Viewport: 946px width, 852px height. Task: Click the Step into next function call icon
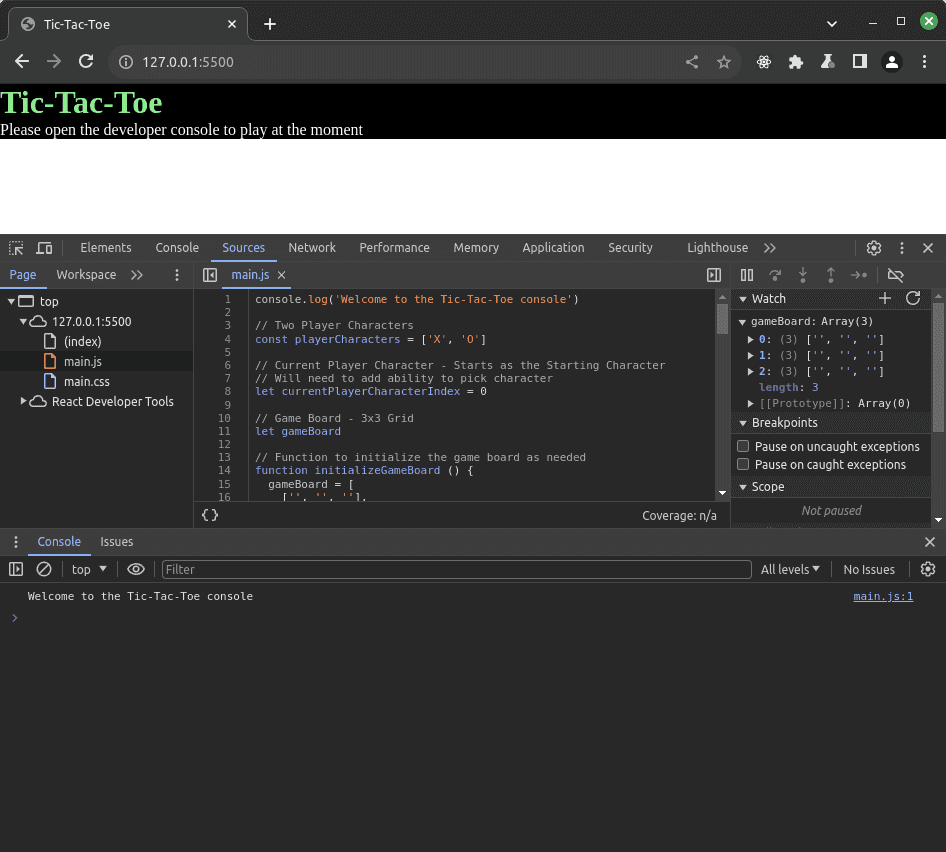tap(803, 275)
